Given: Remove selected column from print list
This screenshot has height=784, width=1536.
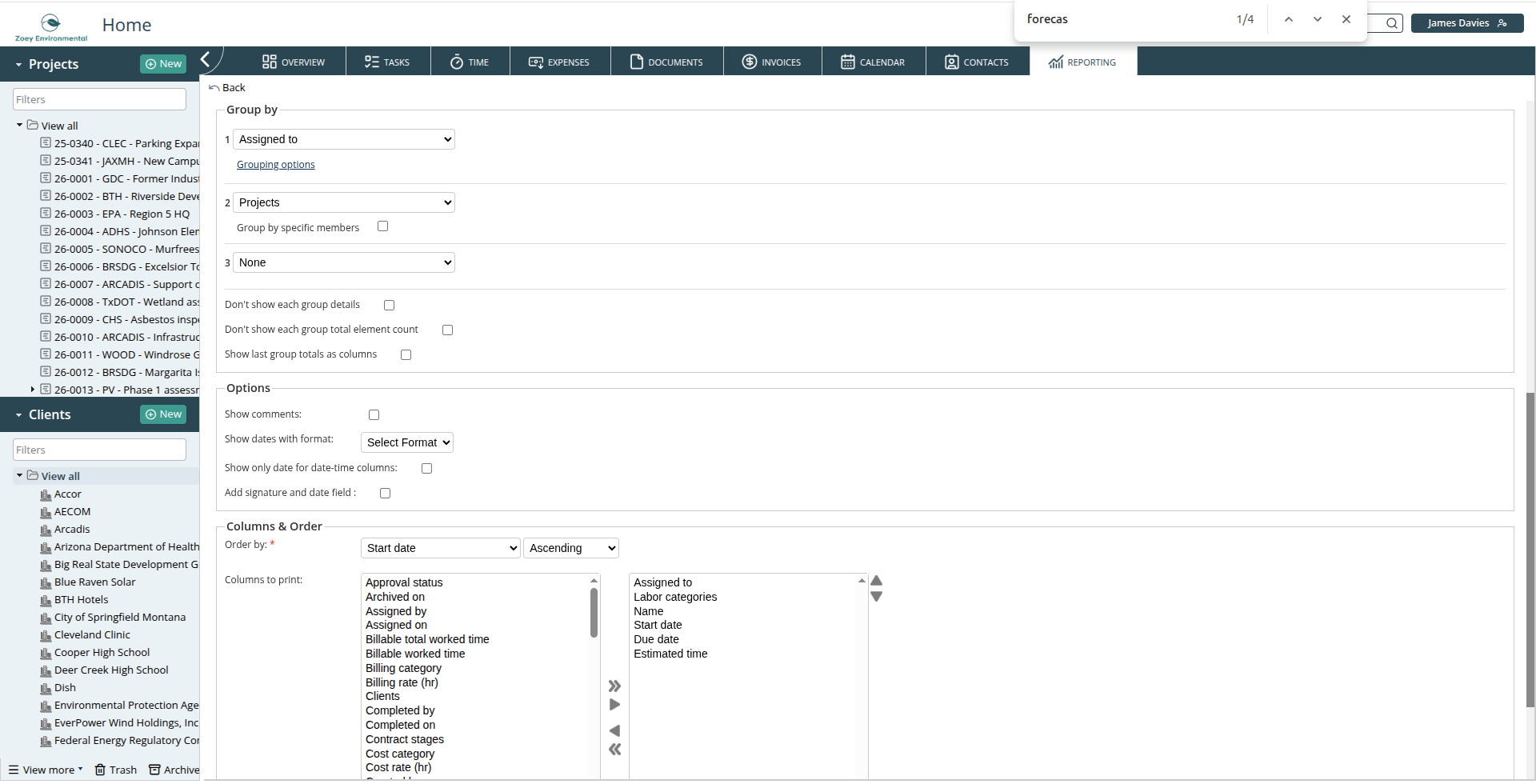Looking at the screenshot, I should click(614, 730).
